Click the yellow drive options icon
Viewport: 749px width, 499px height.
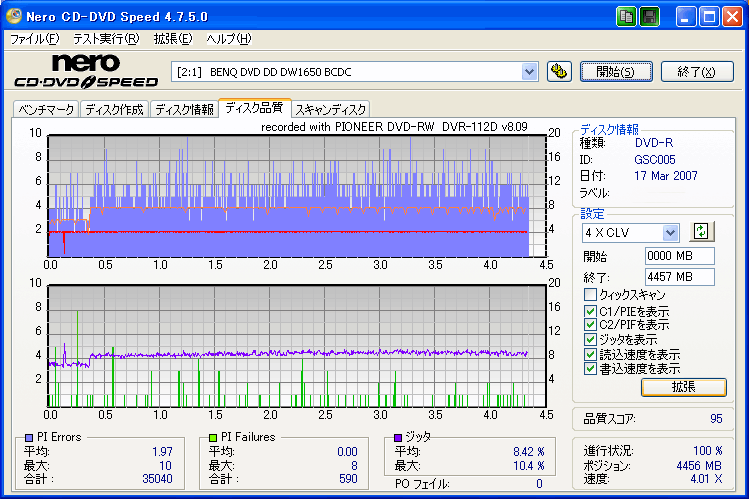(559, 71)
